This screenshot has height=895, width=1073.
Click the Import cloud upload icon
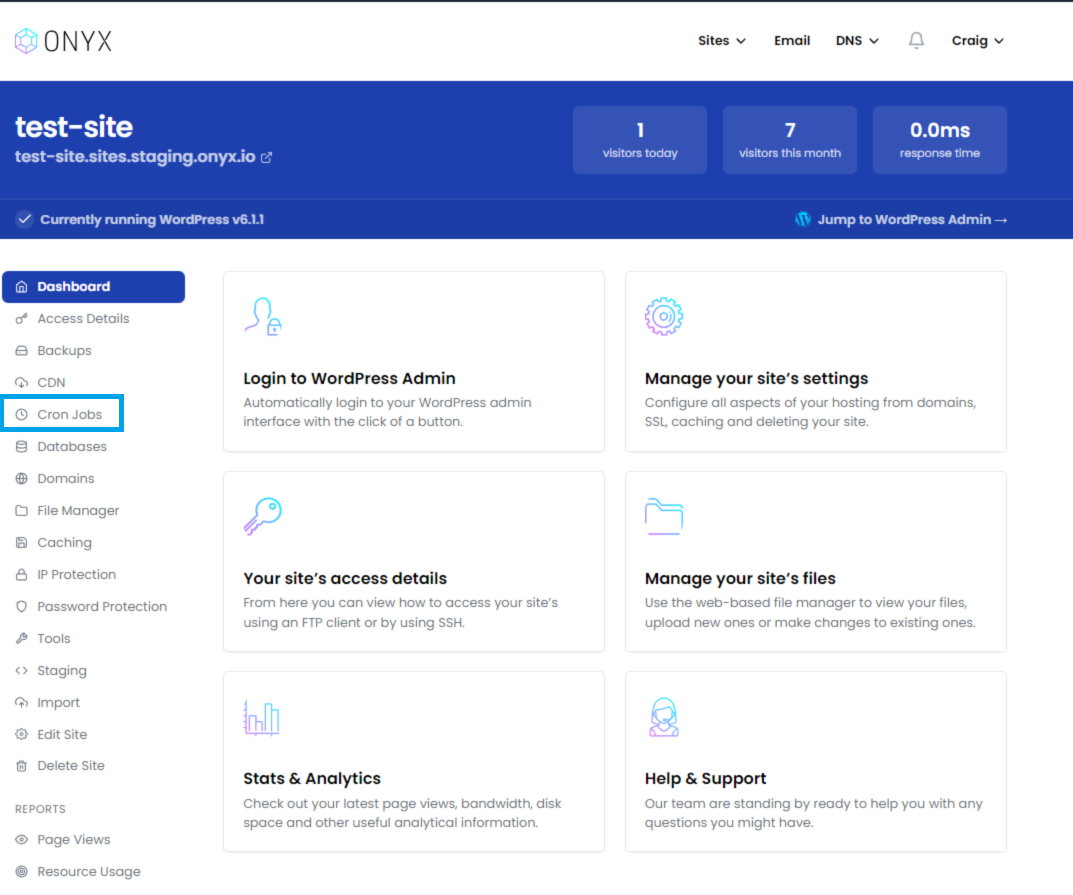[22, 703]
